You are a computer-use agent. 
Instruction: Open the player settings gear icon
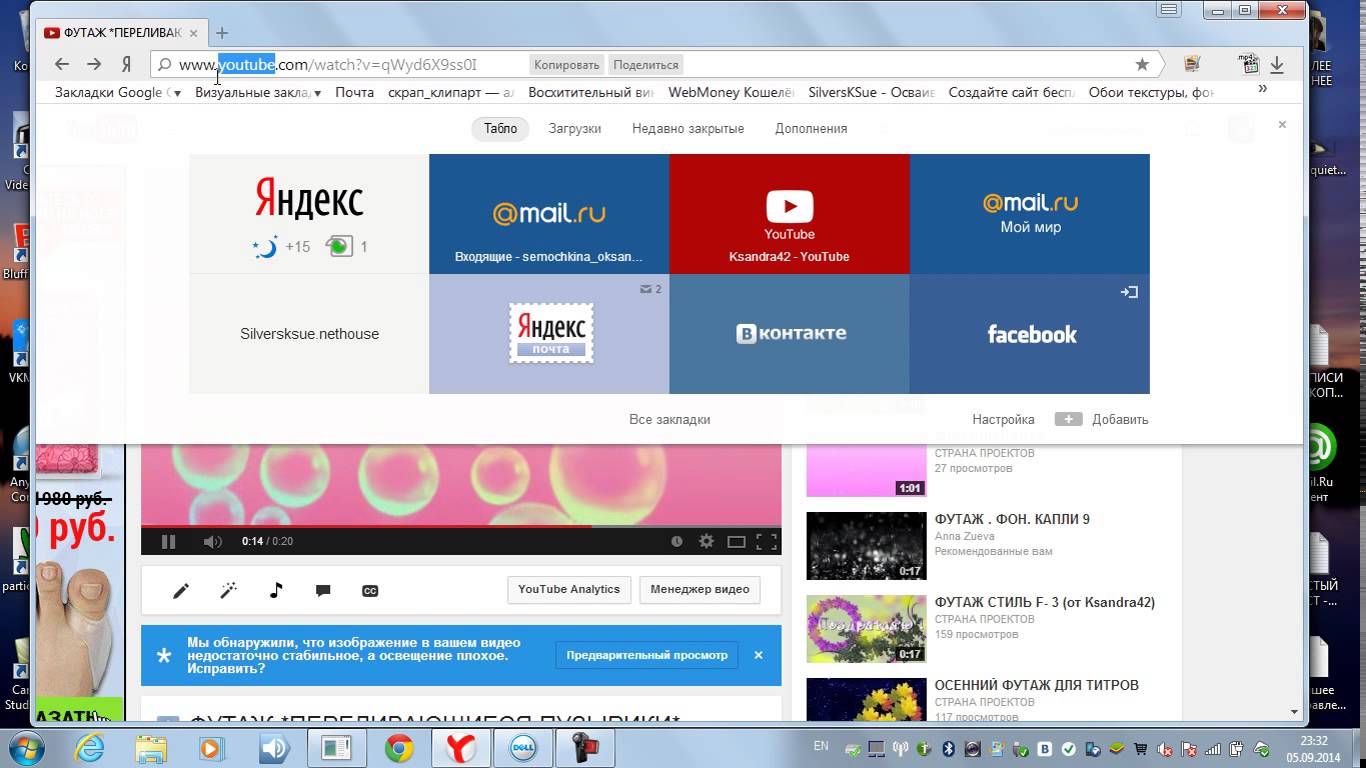(706, 541)
